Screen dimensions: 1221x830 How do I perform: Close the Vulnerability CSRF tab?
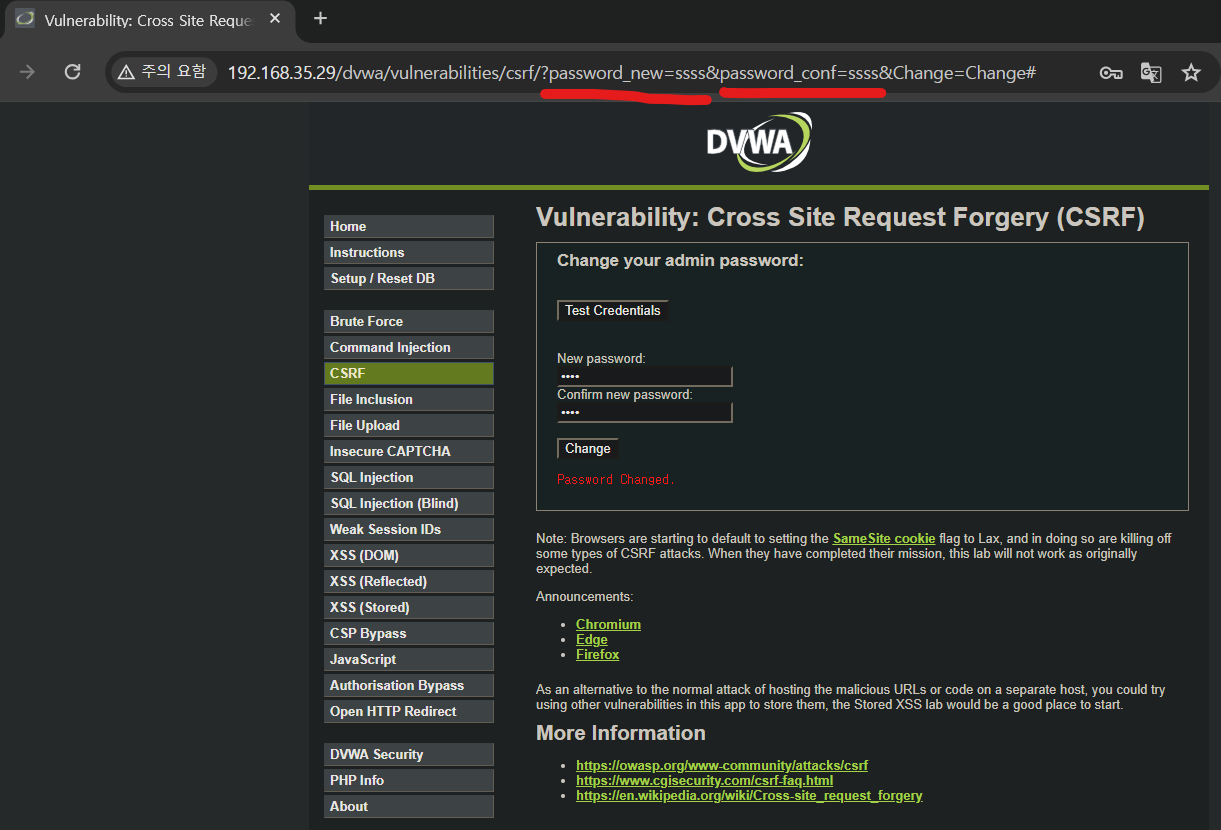(276, 19)
